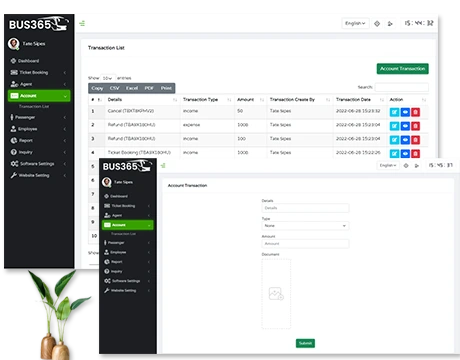Image resolution: width=460 pixels, height=360 pixels.
Task: Click logout icon in back window header
Action: [x=390, y=23]
